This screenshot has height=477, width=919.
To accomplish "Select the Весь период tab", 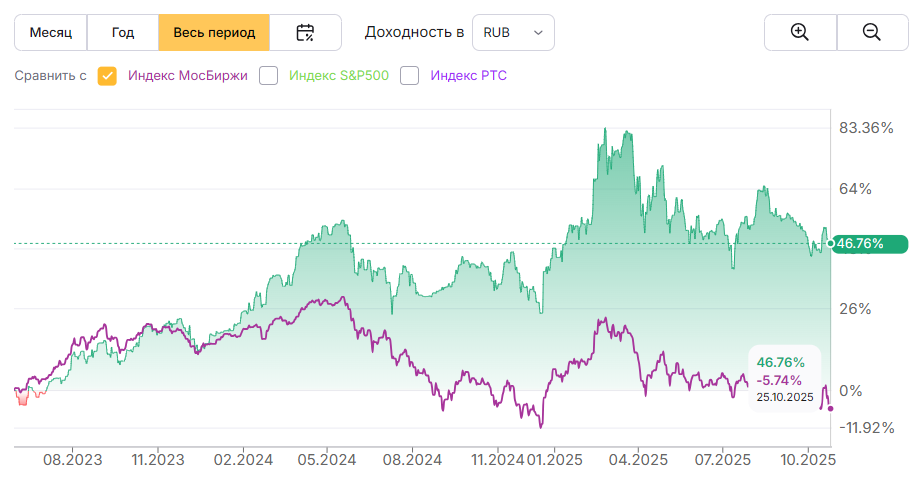I will (214, 32).
